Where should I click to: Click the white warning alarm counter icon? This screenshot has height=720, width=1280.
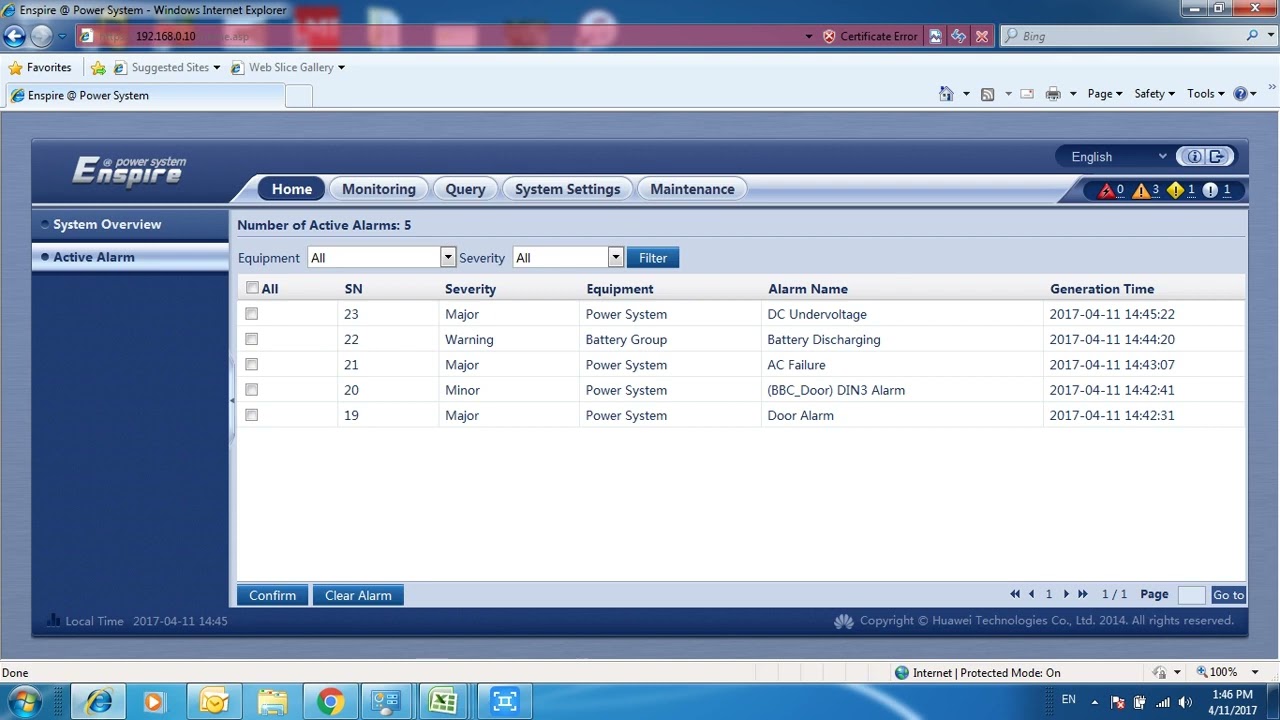click(x=1210, y=190)
